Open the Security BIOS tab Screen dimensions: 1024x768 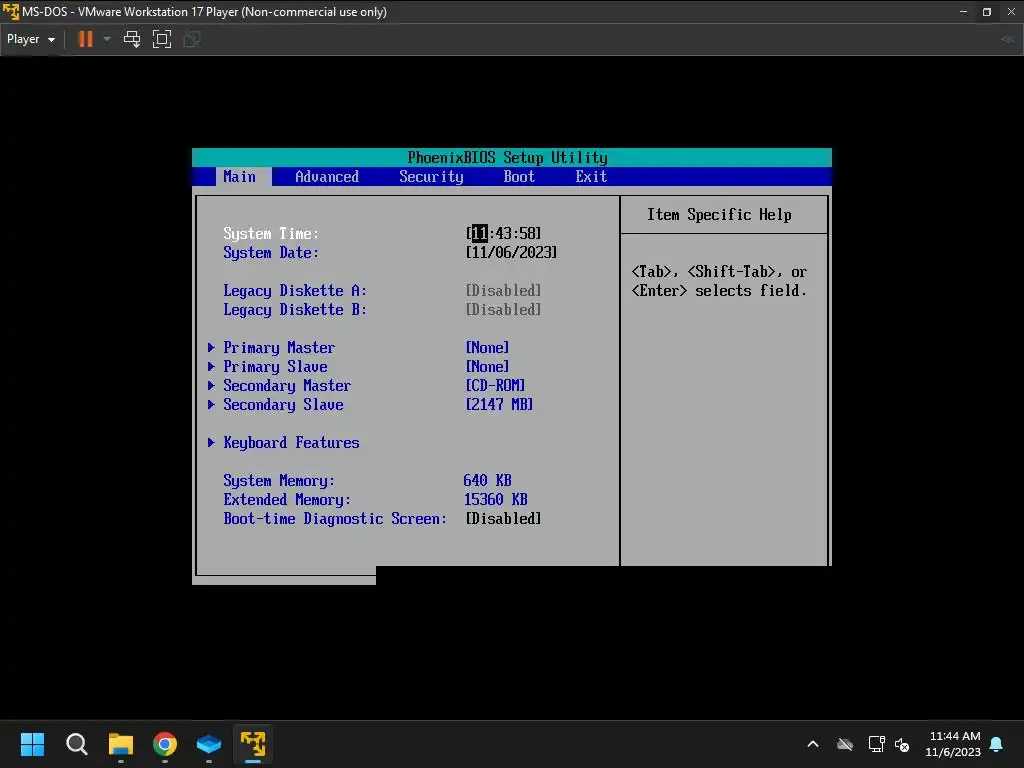(x=431, y=176)
